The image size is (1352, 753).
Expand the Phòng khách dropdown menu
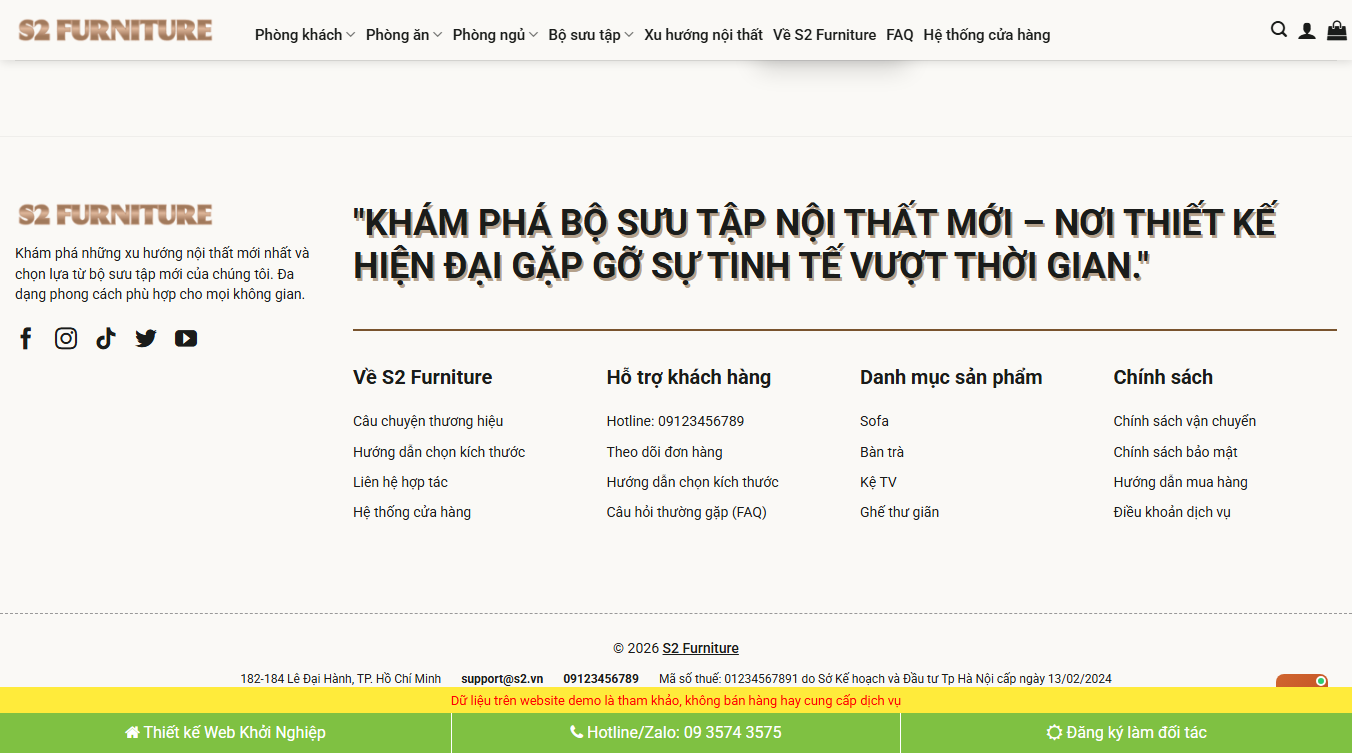click(x=305, y=34)
